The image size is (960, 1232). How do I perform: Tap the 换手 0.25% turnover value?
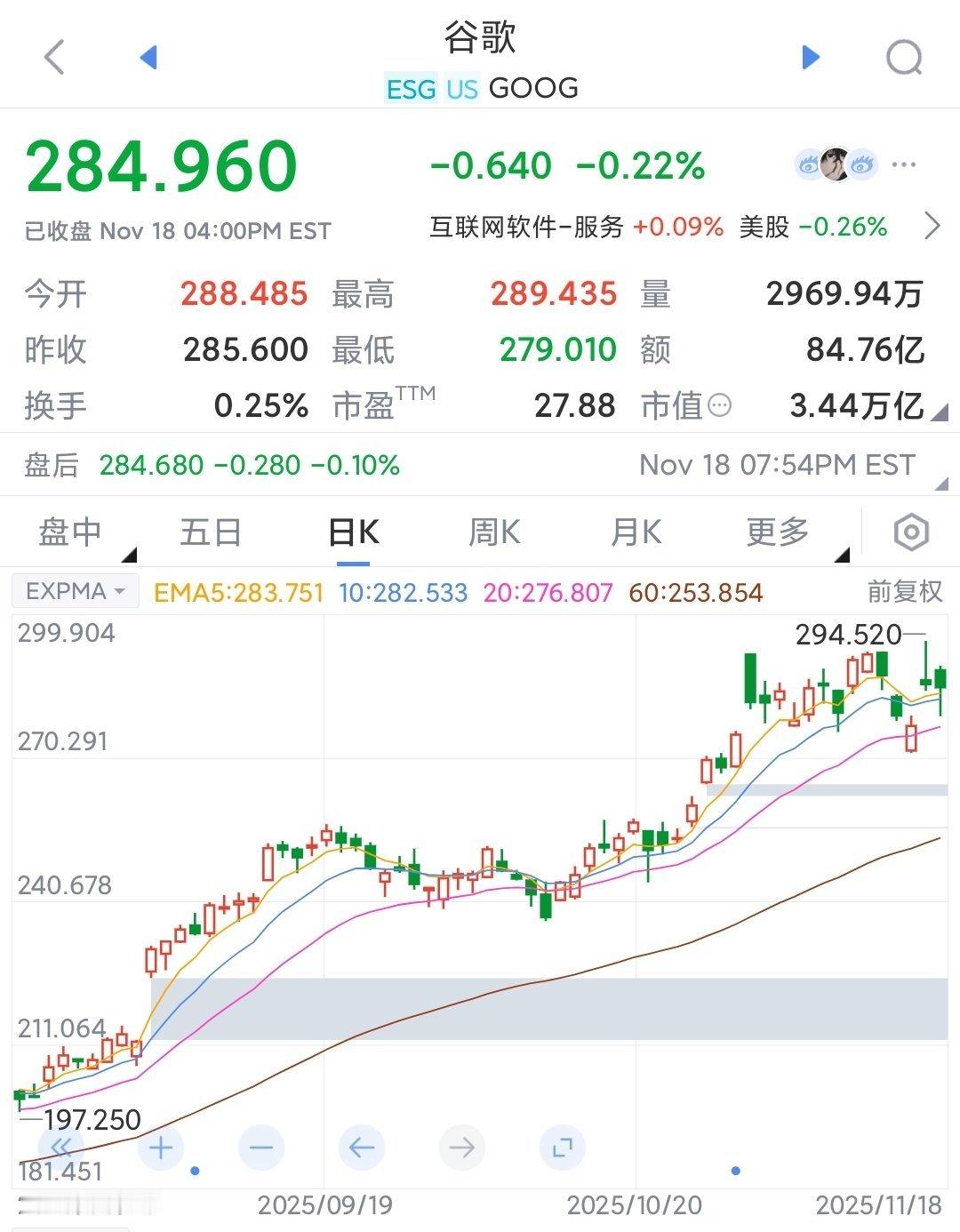click(261, 406)
